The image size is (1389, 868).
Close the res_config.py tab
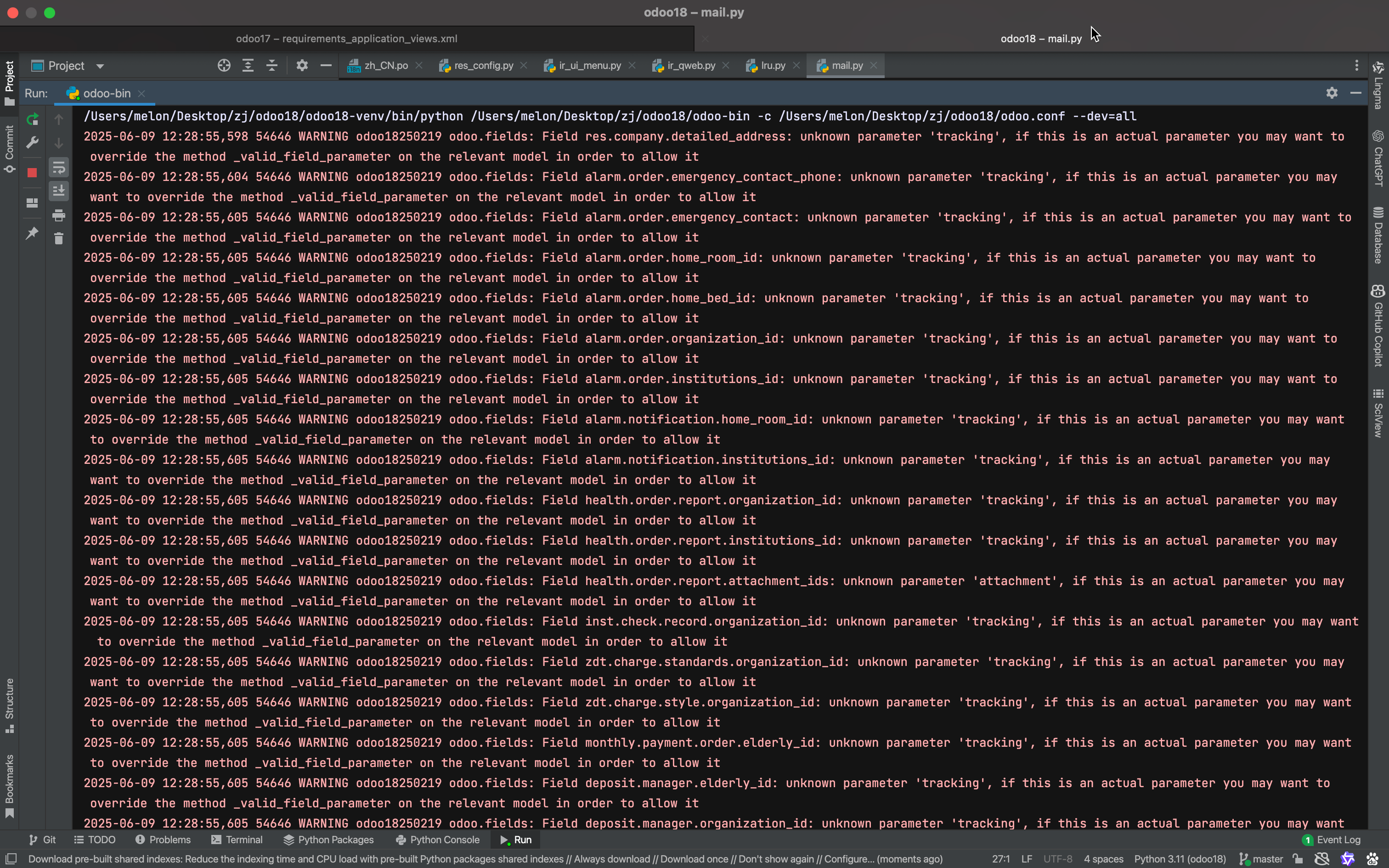click(524, 65)
